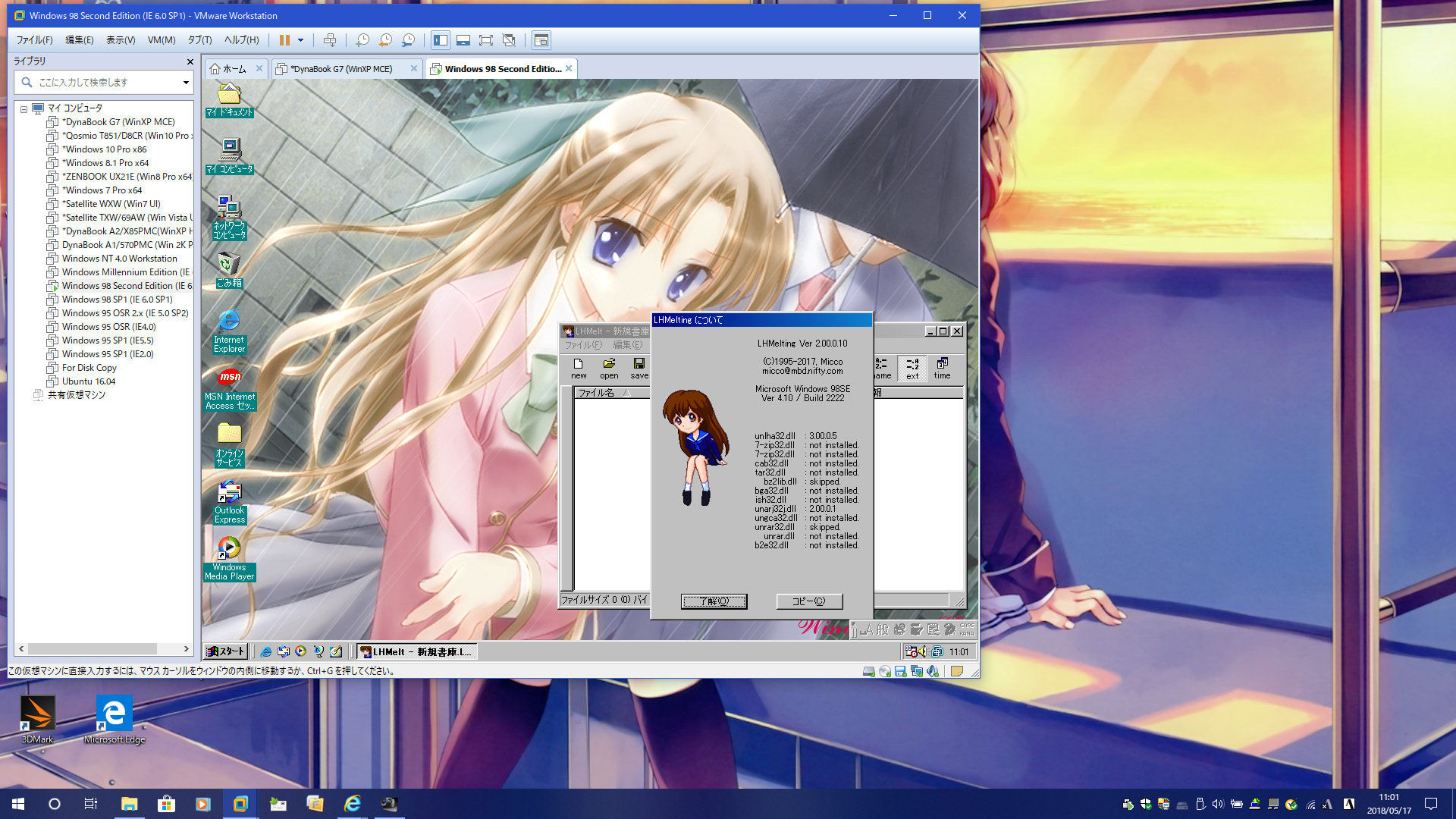Toggle the console view icon in VMware toolbar
Viewport: 1456px width, 819px height.
[541, 40]
